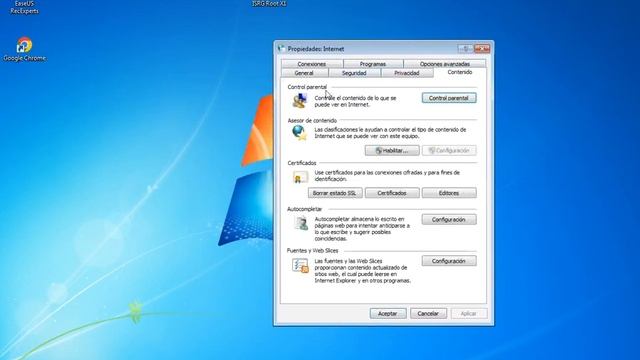The width and height of the screenshot is (640, 360).
Task: Click the Internet Properties title bar icon
Action: 281,49
